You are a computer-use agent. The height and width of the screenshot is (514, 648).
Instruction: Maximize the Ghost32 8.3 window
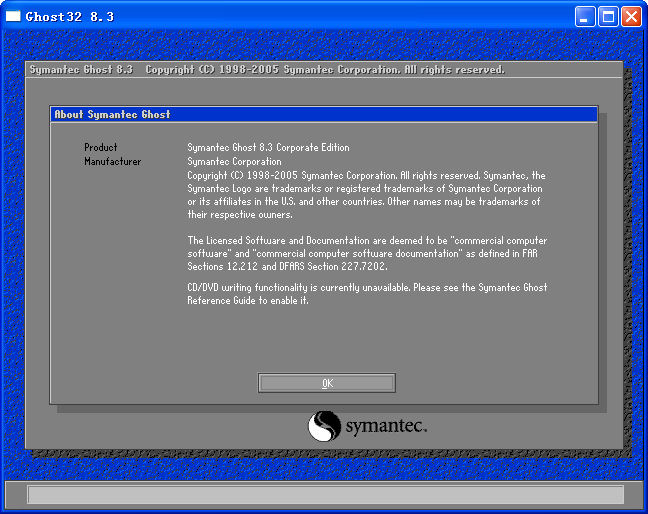(x=608, y=17)
